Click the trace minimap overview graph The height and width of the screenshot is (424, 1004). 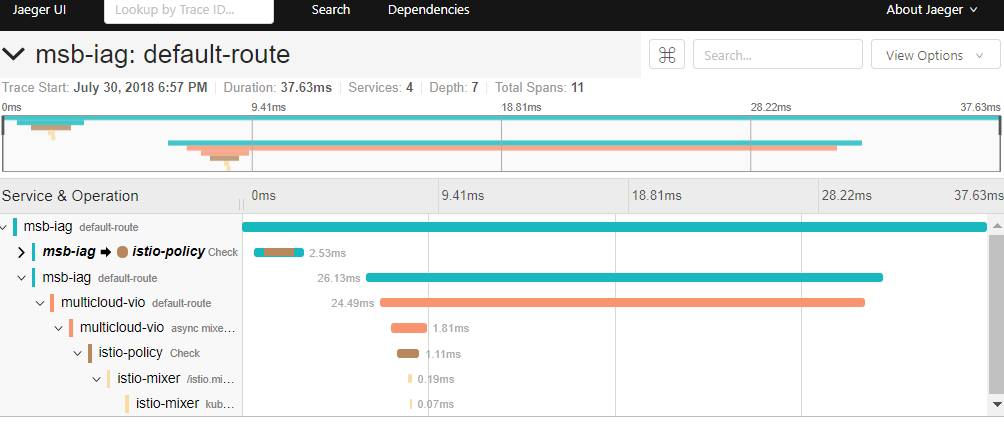point(501,144)
